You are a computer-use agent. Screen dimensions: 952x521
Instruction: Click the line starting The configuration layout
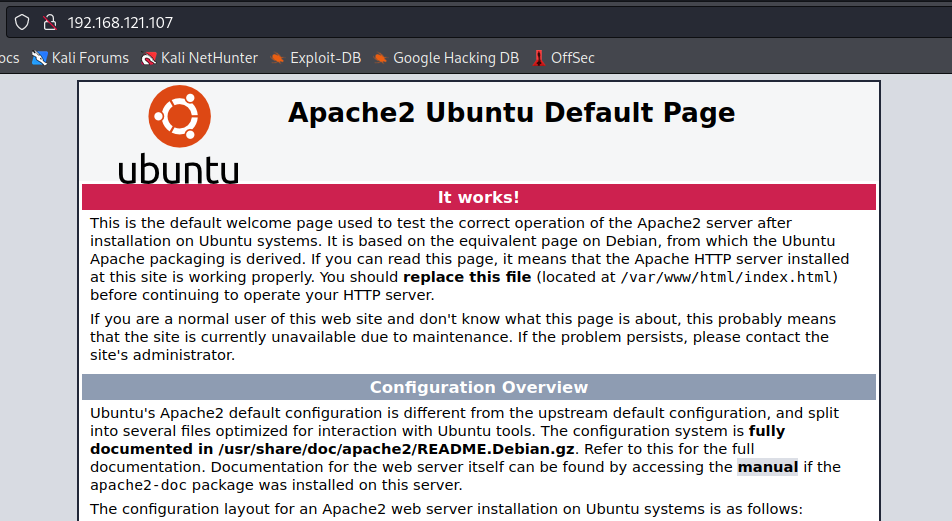pyautogui.click(x=446, y=509)
